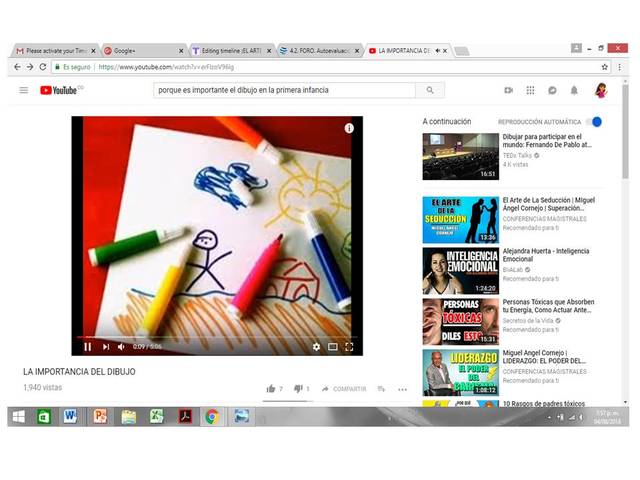
Task: Open the photo viewer taskbar icon
Action: [x=241, y=417]
